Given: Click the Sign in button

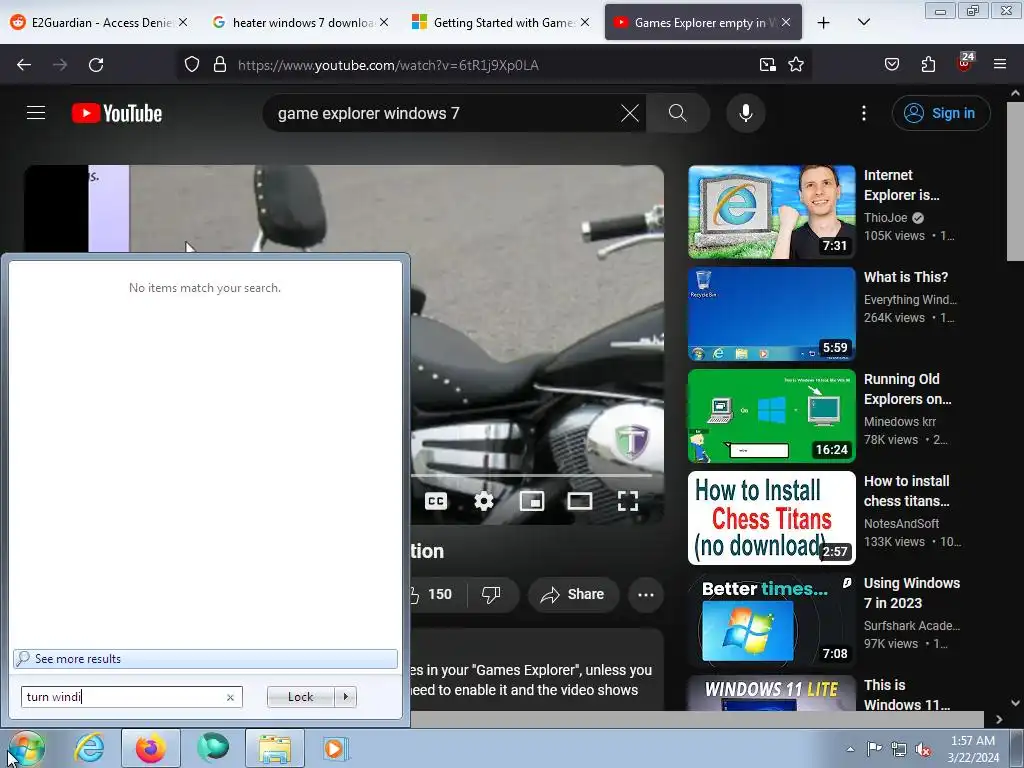Looking at the screenshot, I should 941,113.
